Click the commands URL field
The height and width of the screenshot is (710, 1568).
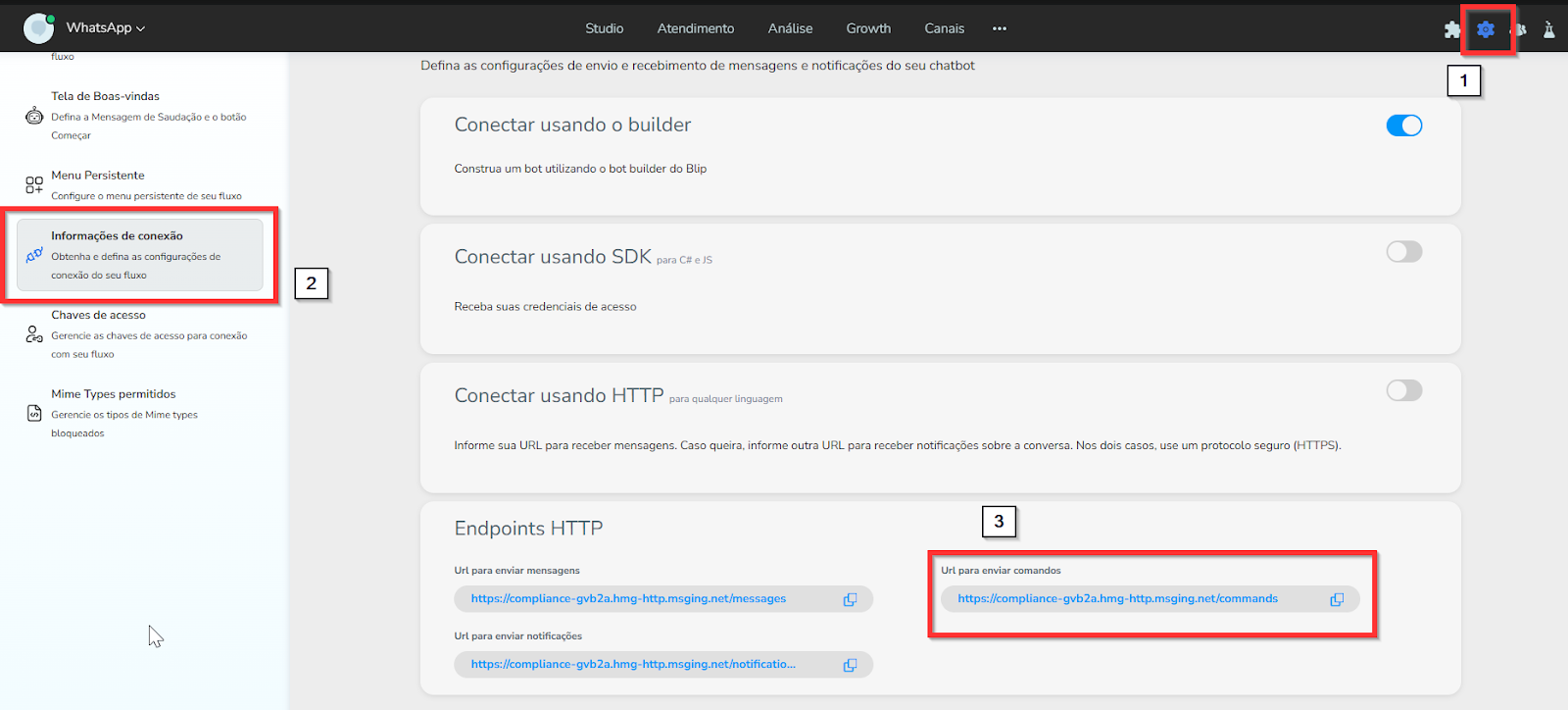click(1117, 599)
